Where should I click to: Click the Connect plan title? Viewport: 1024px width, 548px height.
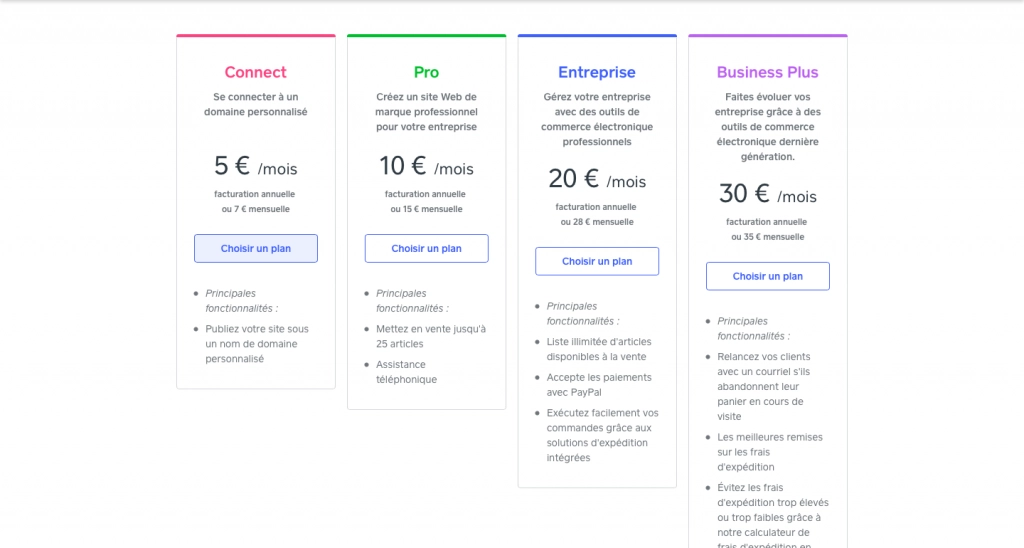[x=255, y=72]
